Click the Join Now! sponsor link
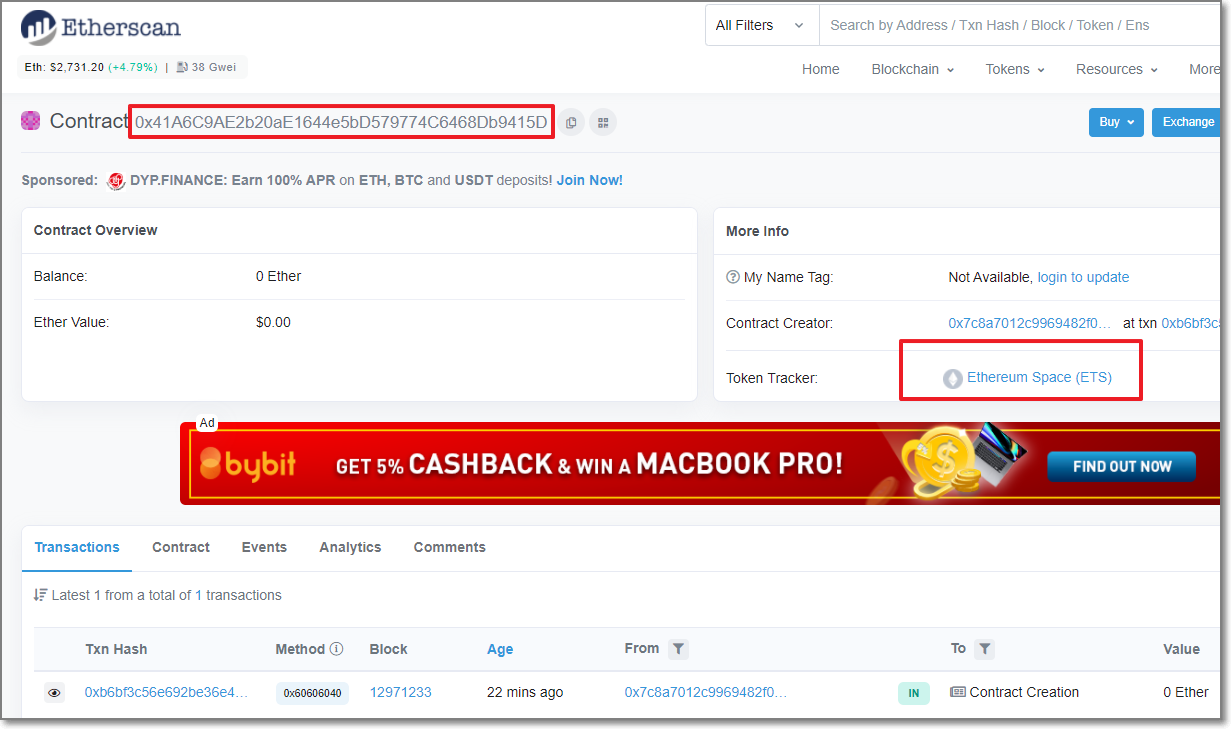The height and width of the screenshot is (729, 1231). (x=590, y=181)
